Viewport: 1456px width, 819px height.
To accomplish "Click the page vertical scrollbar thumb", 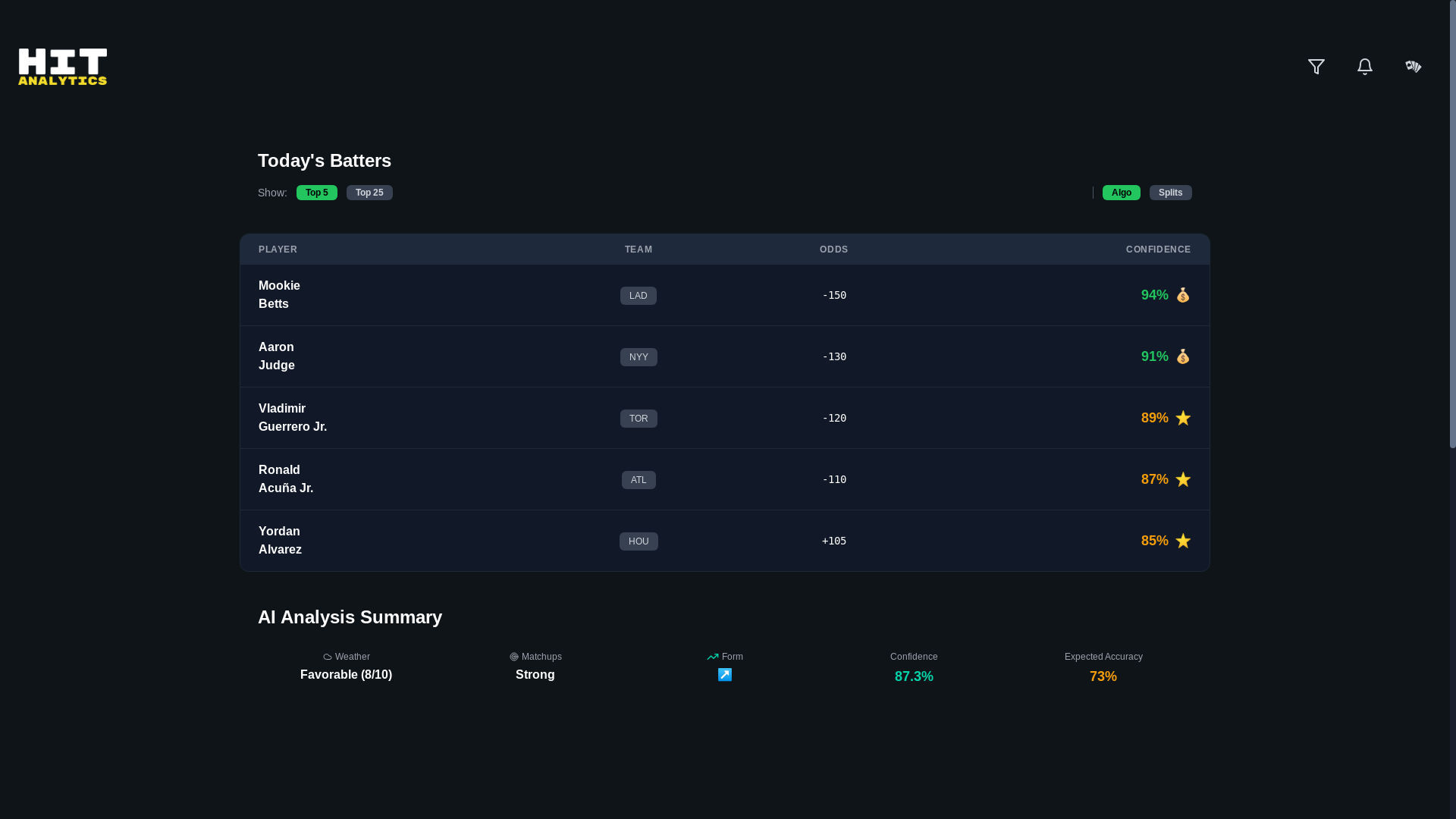I will coord(1452,224).
